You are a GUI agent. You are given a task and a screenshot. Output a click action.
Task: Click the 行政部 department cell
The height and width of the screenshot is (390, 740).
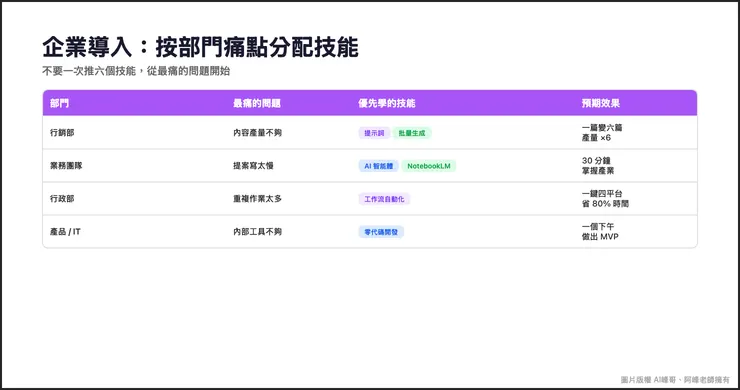(62, 199)
